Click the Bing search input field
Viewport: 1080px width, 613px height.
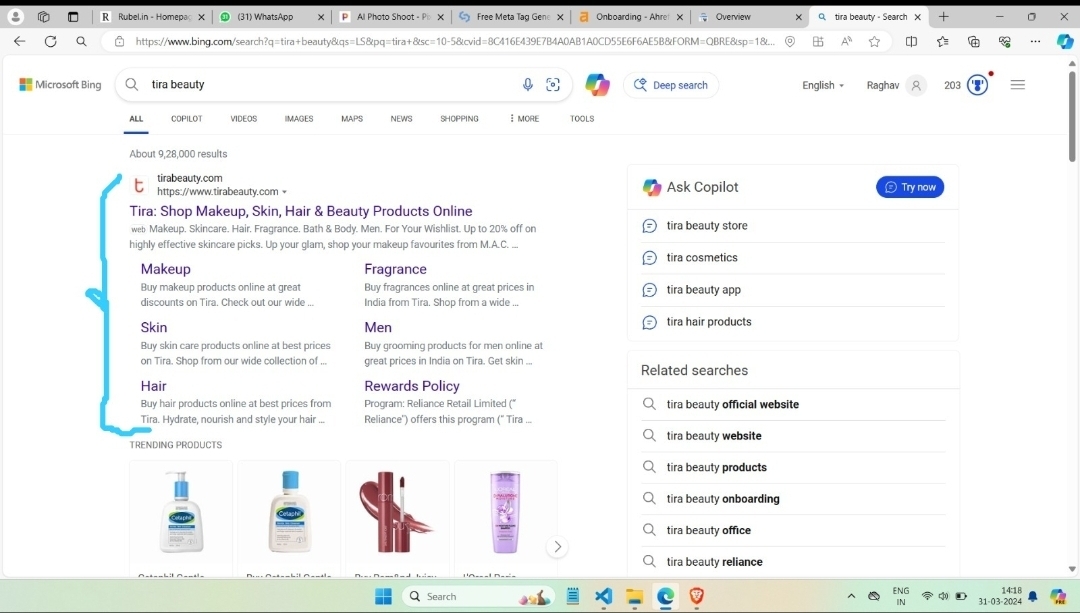[330, 85]
